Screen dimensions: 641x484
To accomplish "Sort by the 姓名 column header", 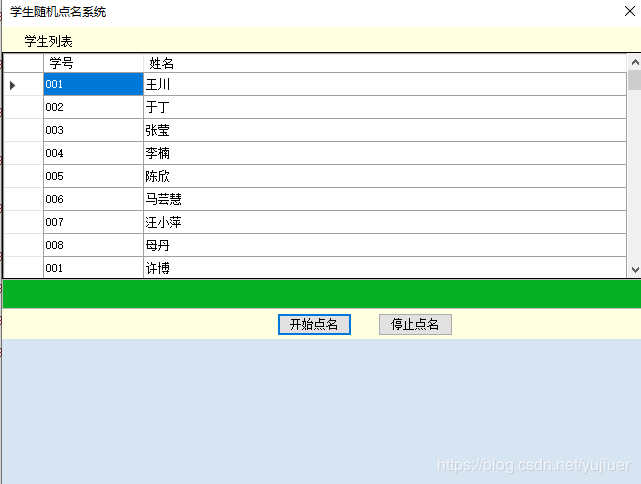I will [x=385, y=63].
